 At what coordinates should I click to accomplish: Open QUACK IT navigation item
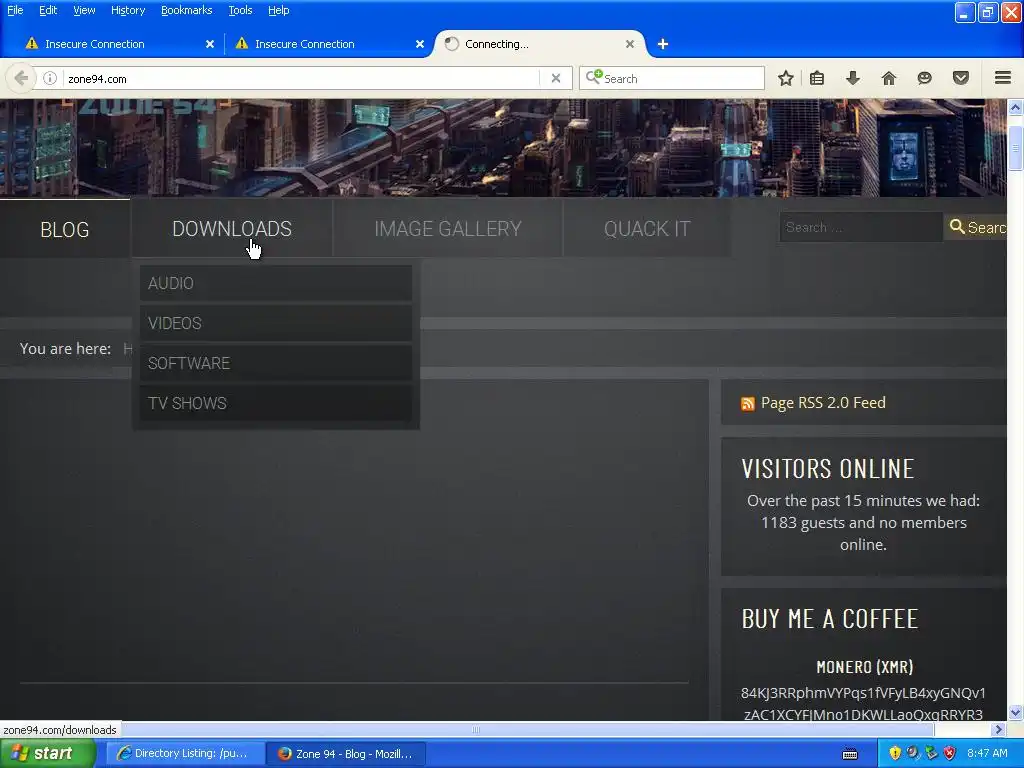[x=647, y=229]
